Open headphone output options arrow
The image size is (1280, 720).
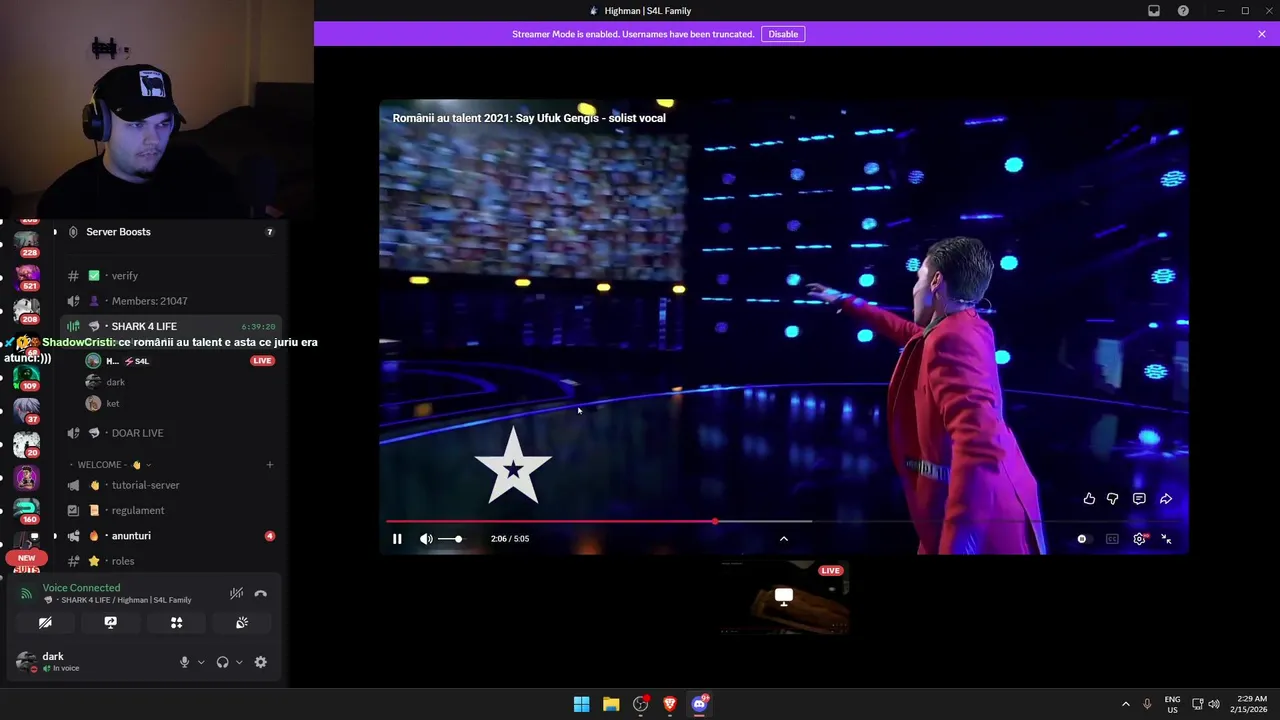(239, 662)
